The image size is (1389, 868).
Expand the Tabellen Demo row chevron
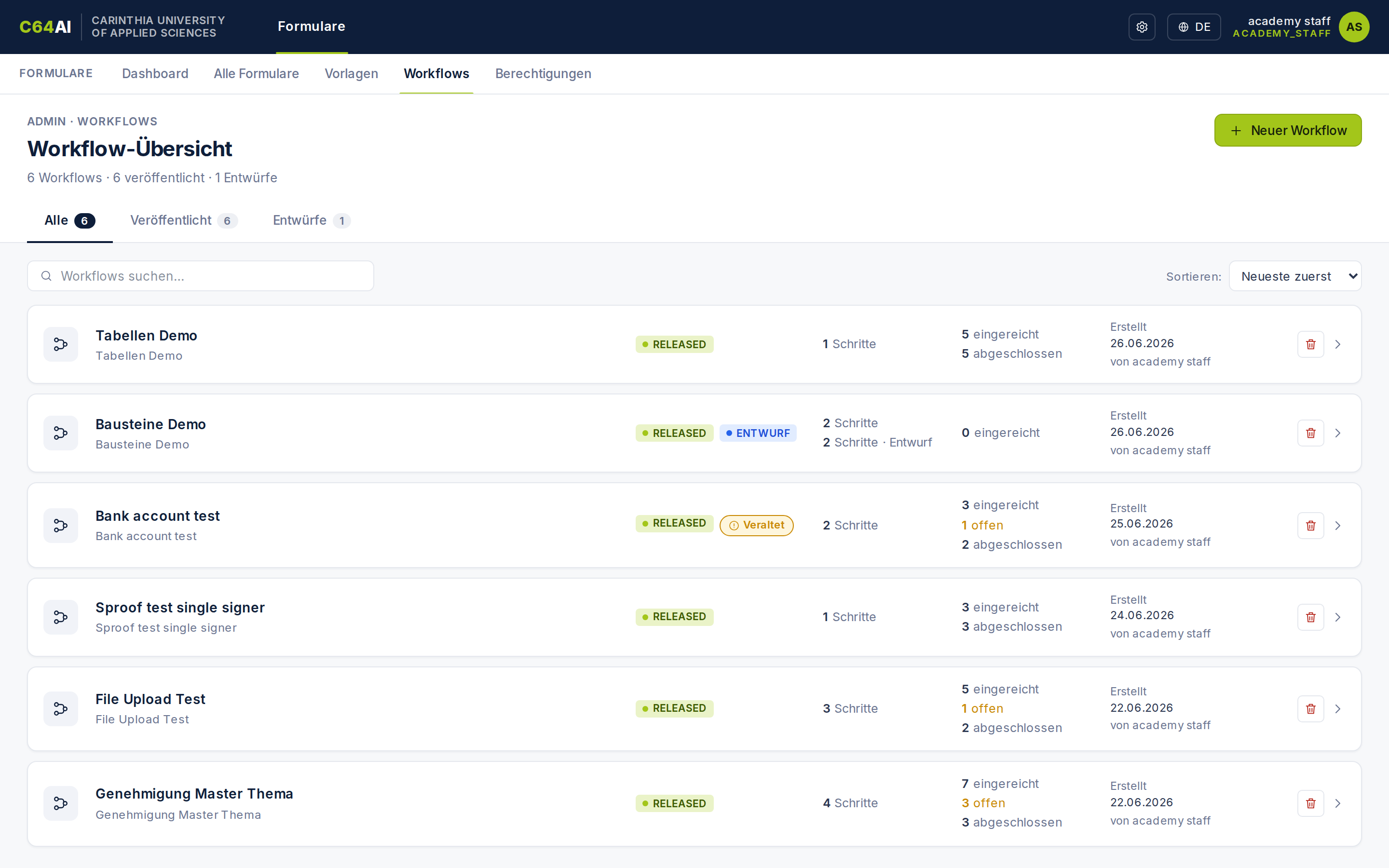point(1338,344)
